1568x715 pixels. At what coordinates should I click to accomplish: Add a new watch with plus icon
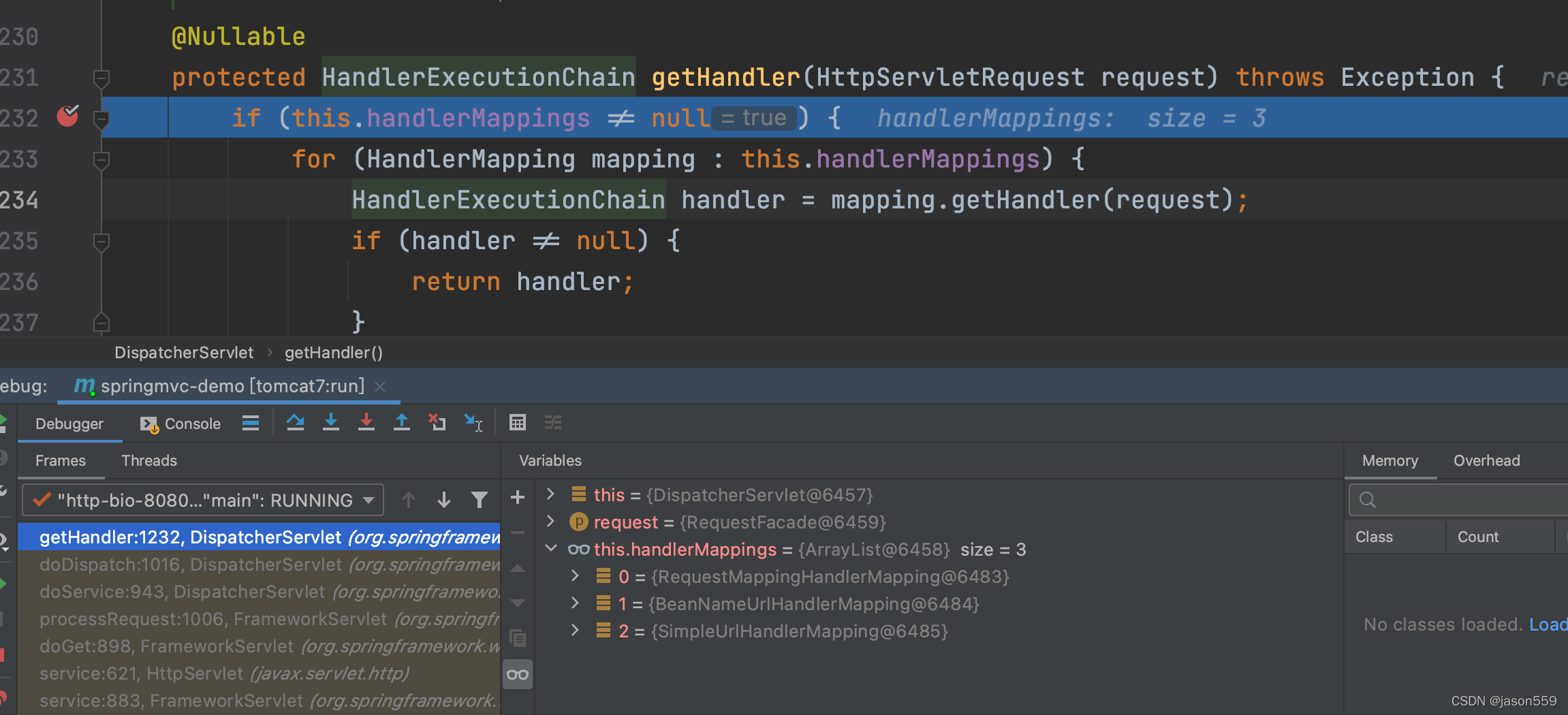tap(518, 497)
